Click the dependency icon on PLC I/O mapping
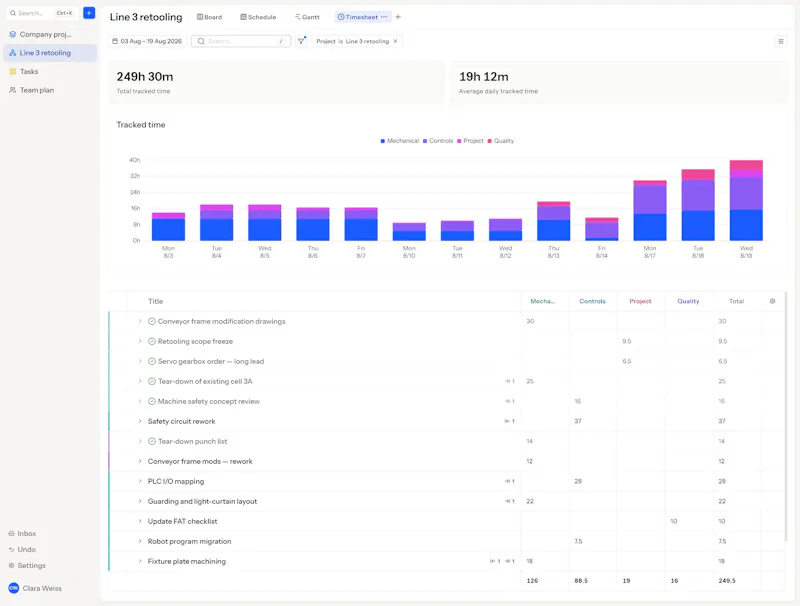 pos(510,481)
